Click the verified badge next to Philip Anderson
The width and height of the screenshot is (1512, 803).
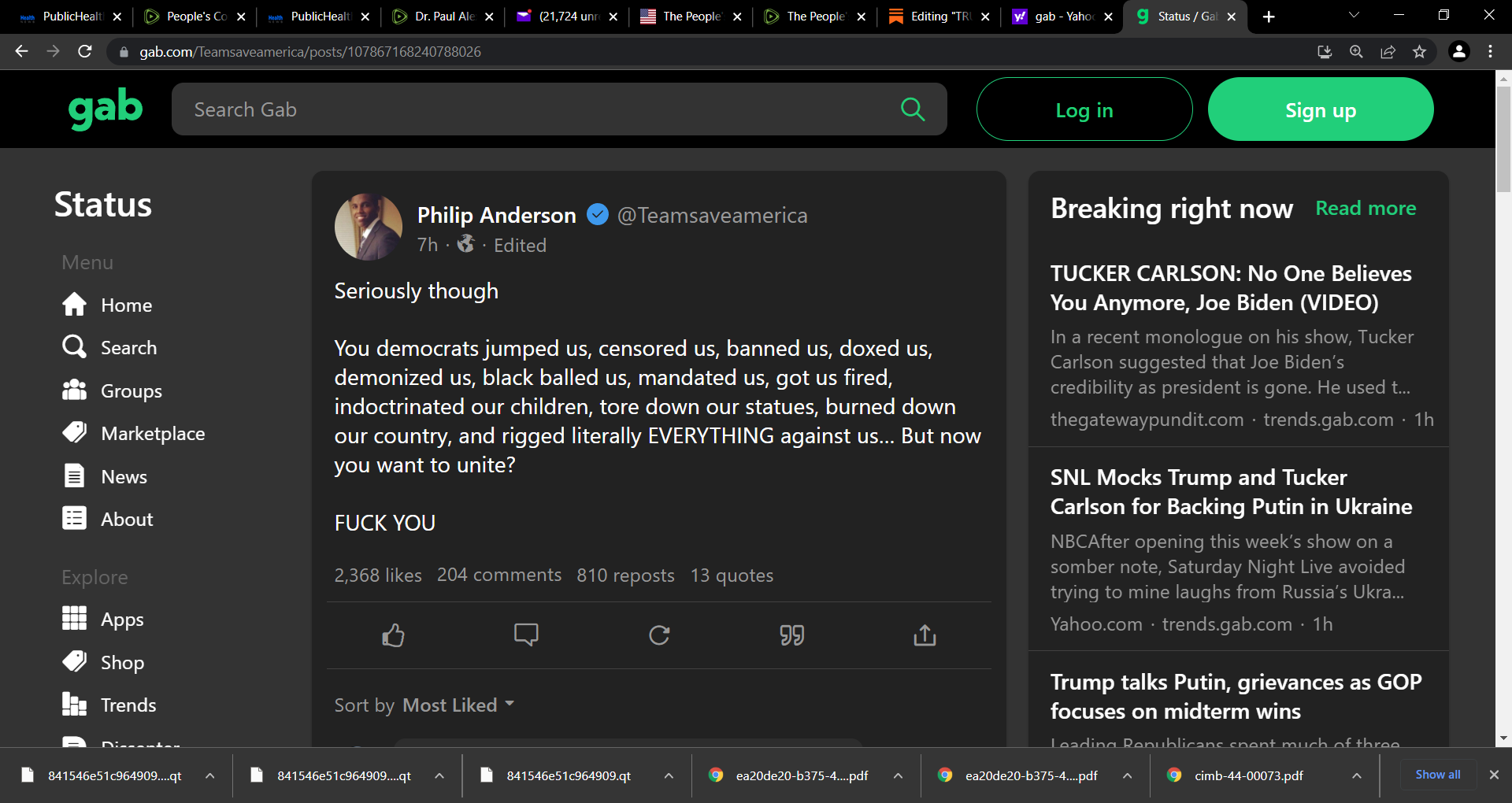click(x=598, y=214)
